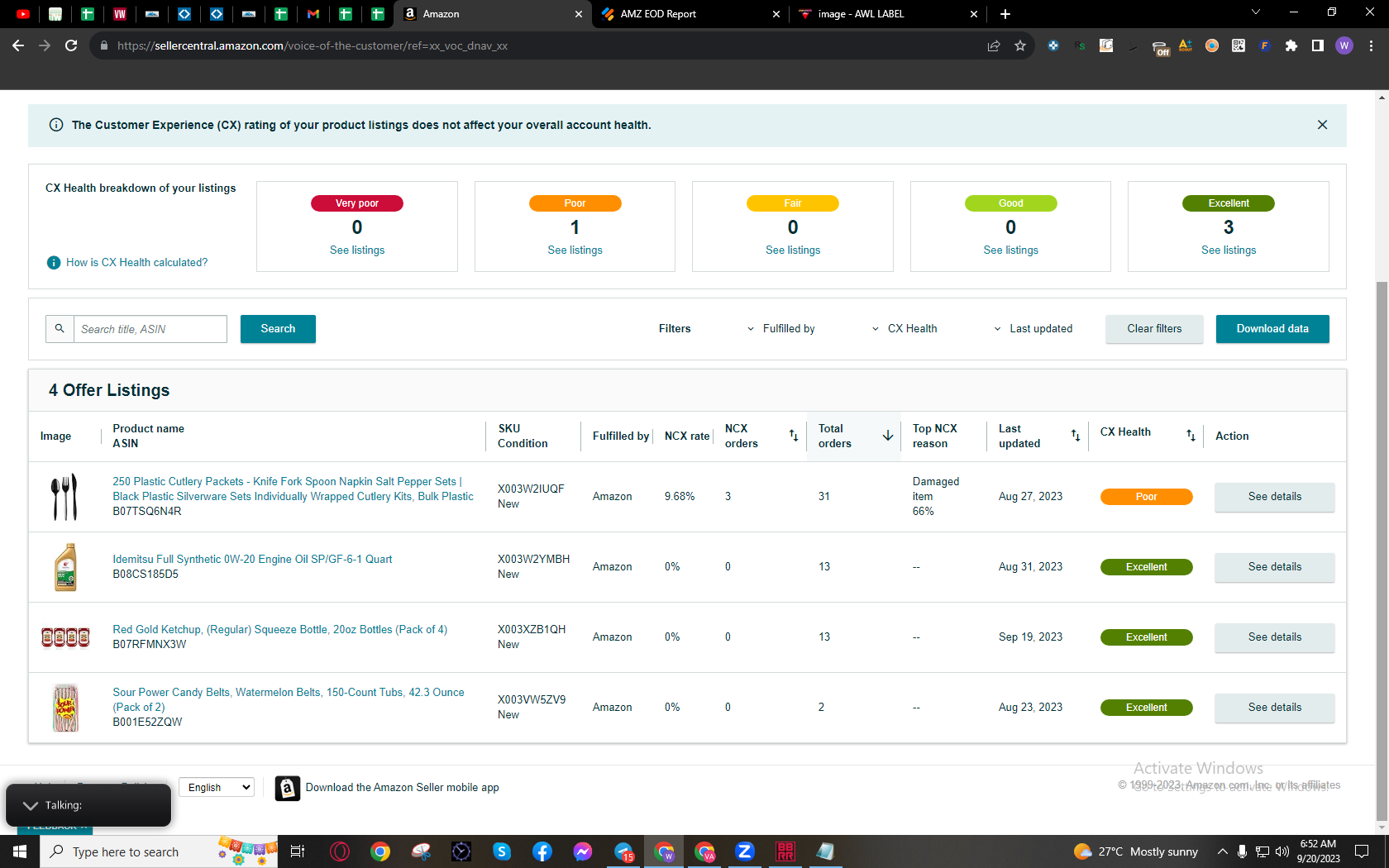
Task: Close the AMZ EOD Report tab
Action: [x=776, y=14]
